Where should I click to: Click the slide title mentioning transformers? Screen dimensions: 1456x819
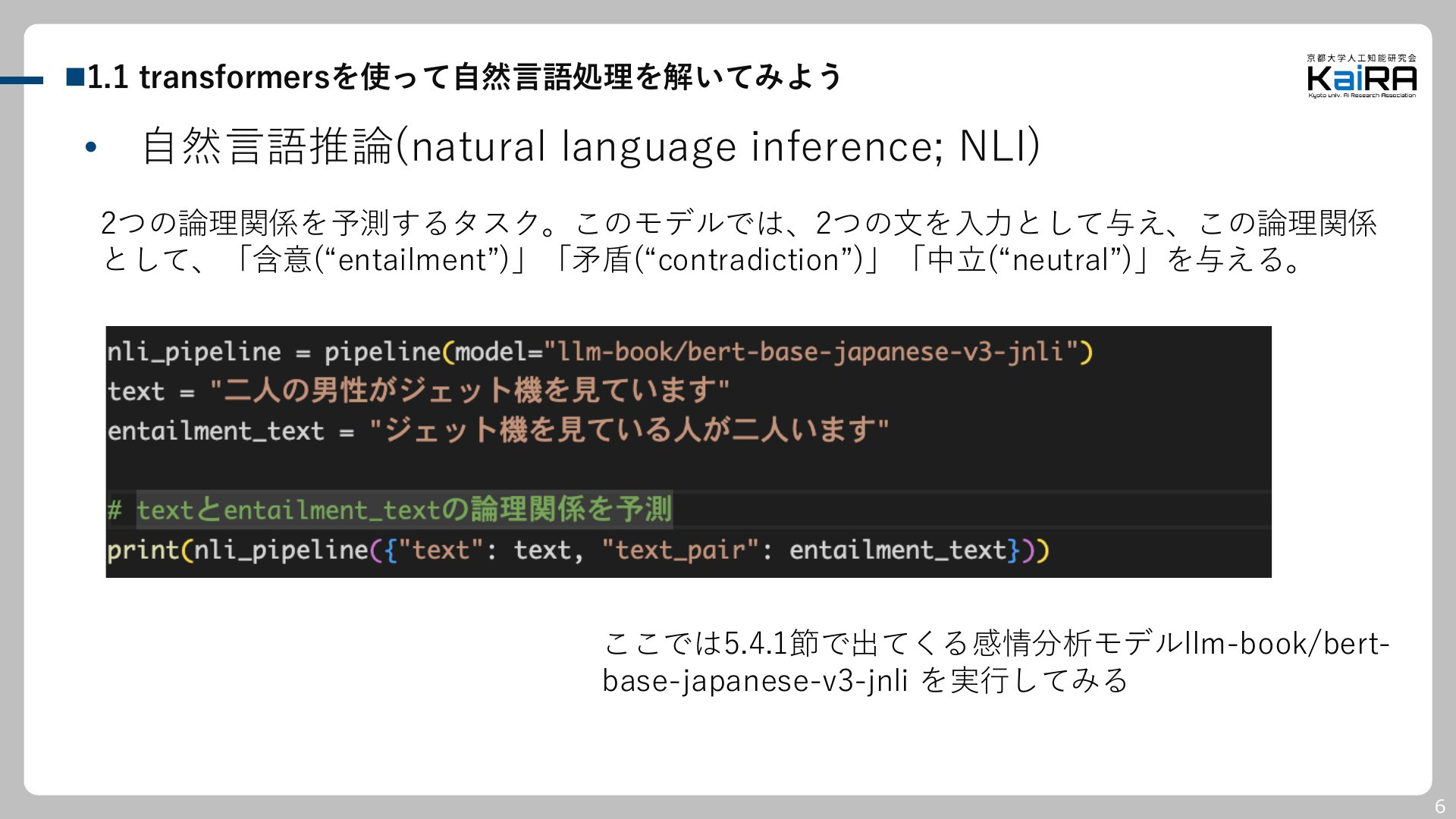(x=464, y=77)
